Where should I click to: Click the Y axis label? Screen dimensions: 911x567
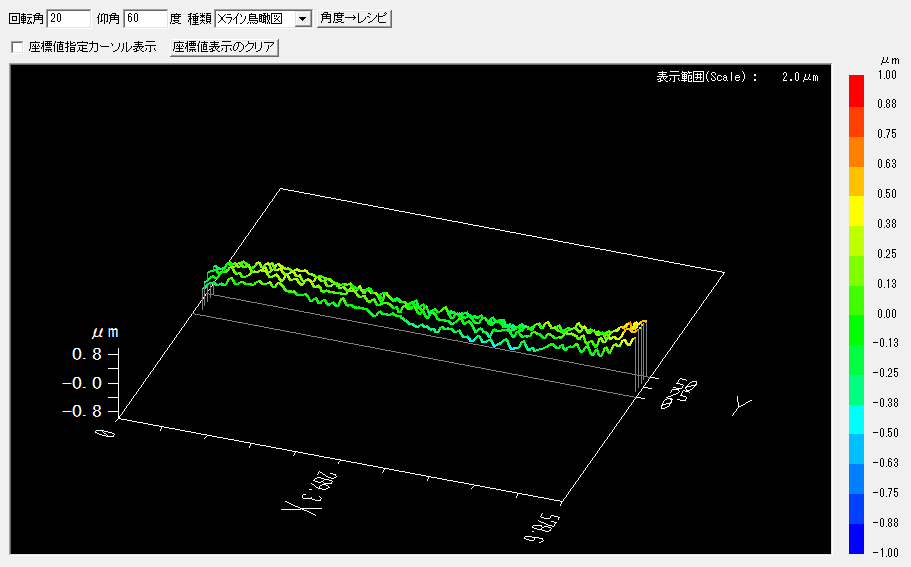[x=741, y=404]
